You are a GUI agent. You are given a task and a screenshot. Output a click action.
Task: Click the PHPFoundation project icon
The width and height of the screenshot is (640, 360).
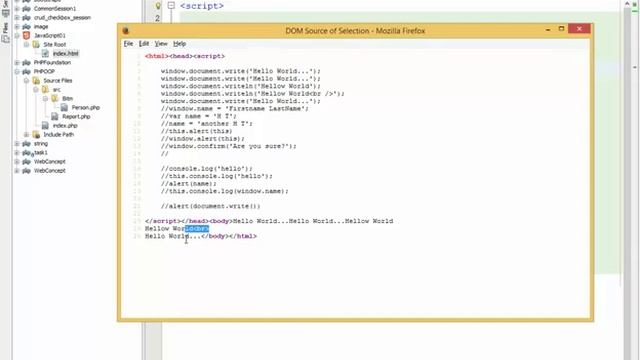click(27, 62)
